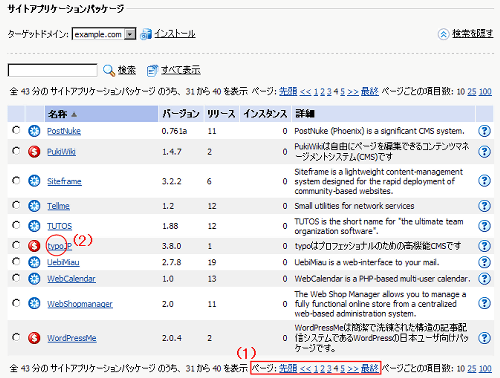Viewport: 500px width, 378px height.
Task: Click the すべて表示 link
Action: 181,70
